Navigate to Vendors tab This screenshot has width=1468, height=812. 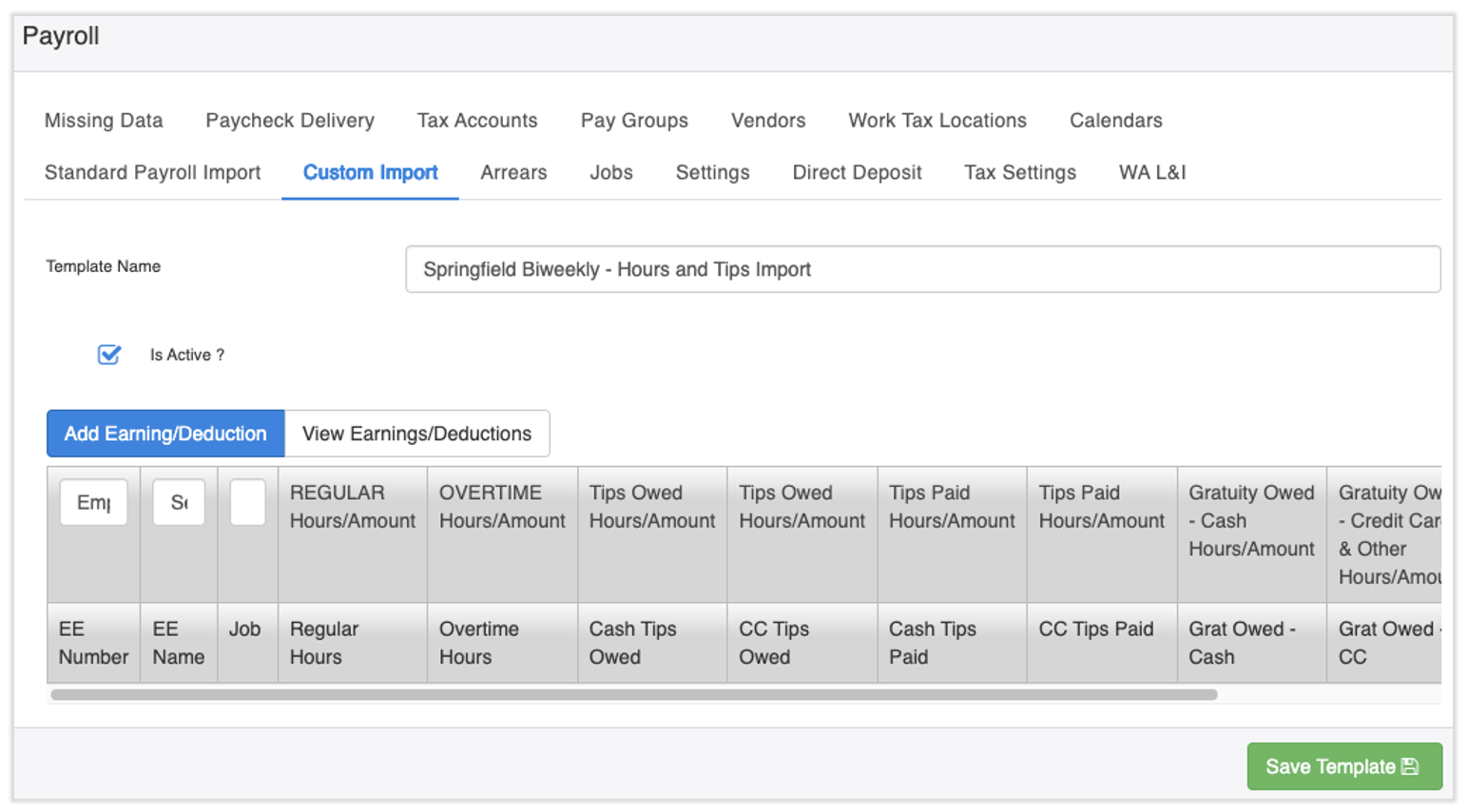coord(768,121)
